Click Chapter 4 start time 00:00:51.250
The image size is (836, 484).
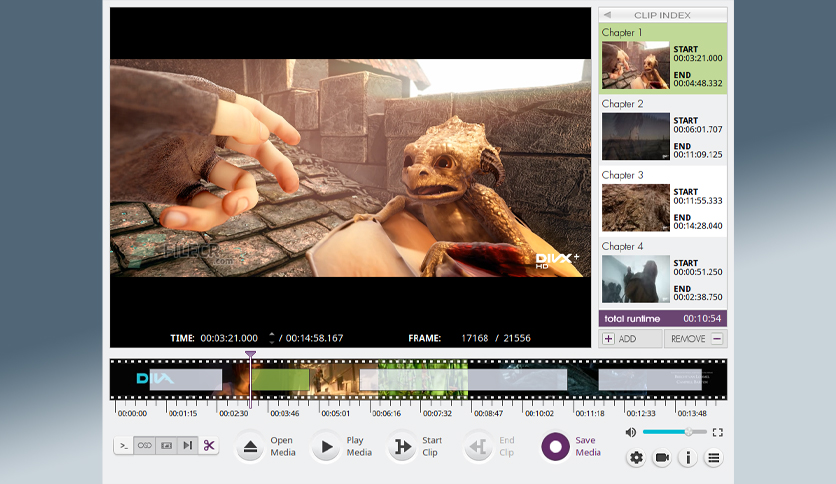click(697, 272)
